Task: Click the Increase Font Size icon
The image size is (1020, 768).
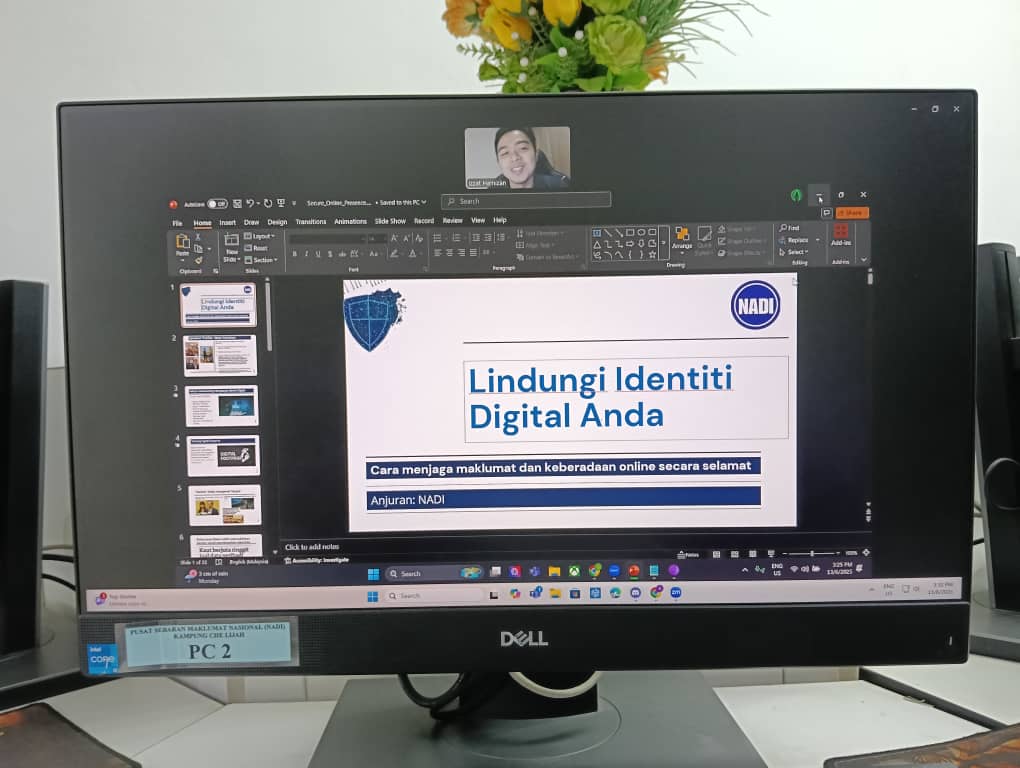Action: [394, 239]
